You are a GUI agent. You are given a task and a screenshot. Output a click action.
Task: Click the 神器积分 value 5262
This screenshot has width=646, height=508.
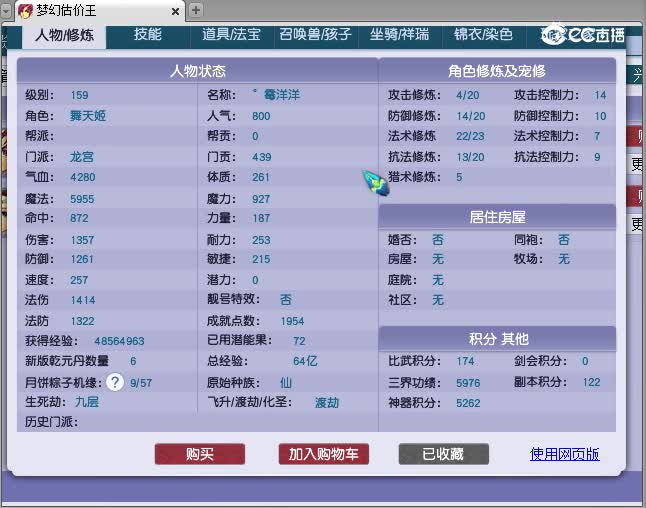pos(468,403)
